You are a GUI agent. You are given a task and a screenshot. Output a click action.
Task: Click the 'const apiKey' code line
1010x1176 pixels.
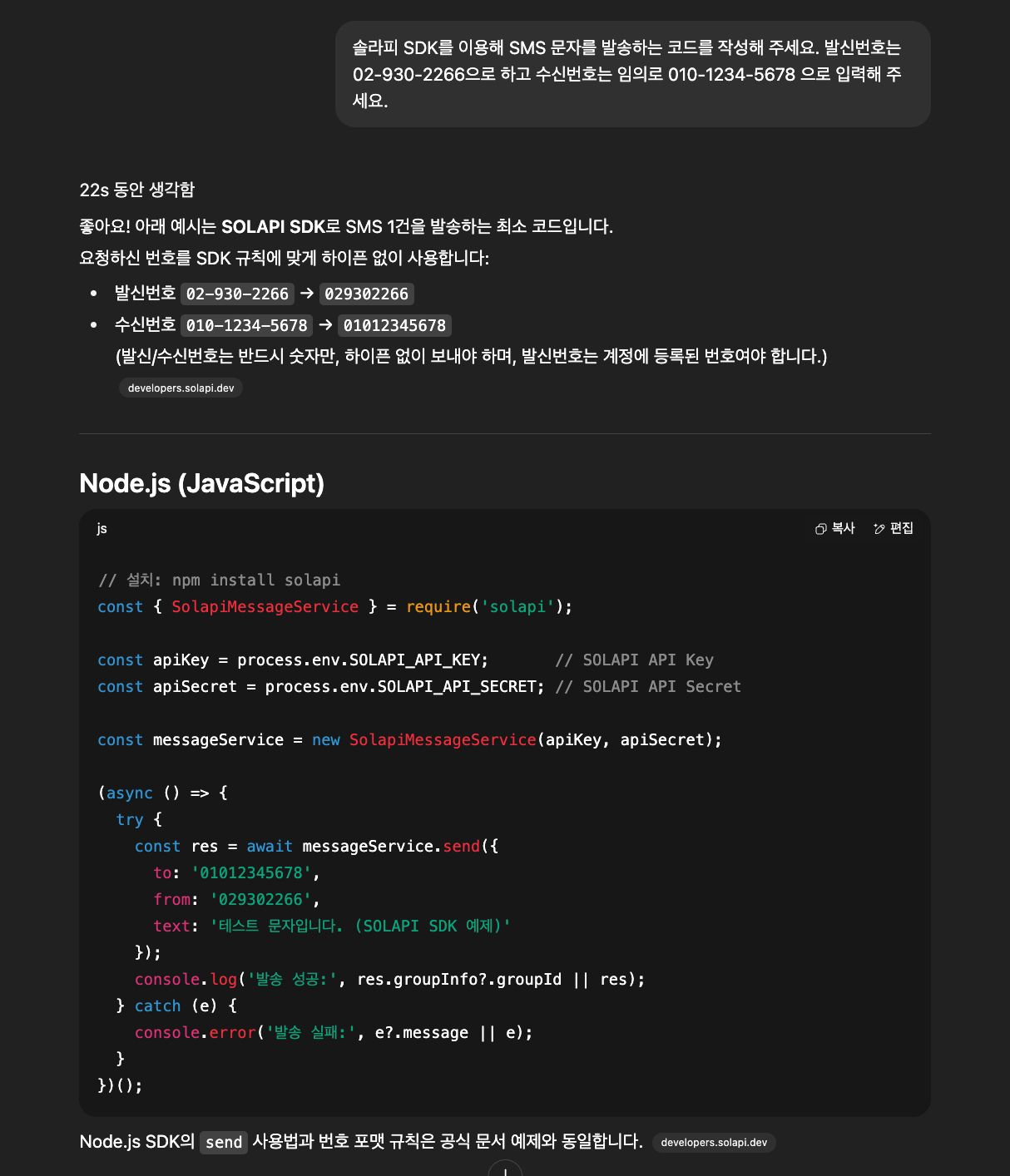[x=405, y=660]
